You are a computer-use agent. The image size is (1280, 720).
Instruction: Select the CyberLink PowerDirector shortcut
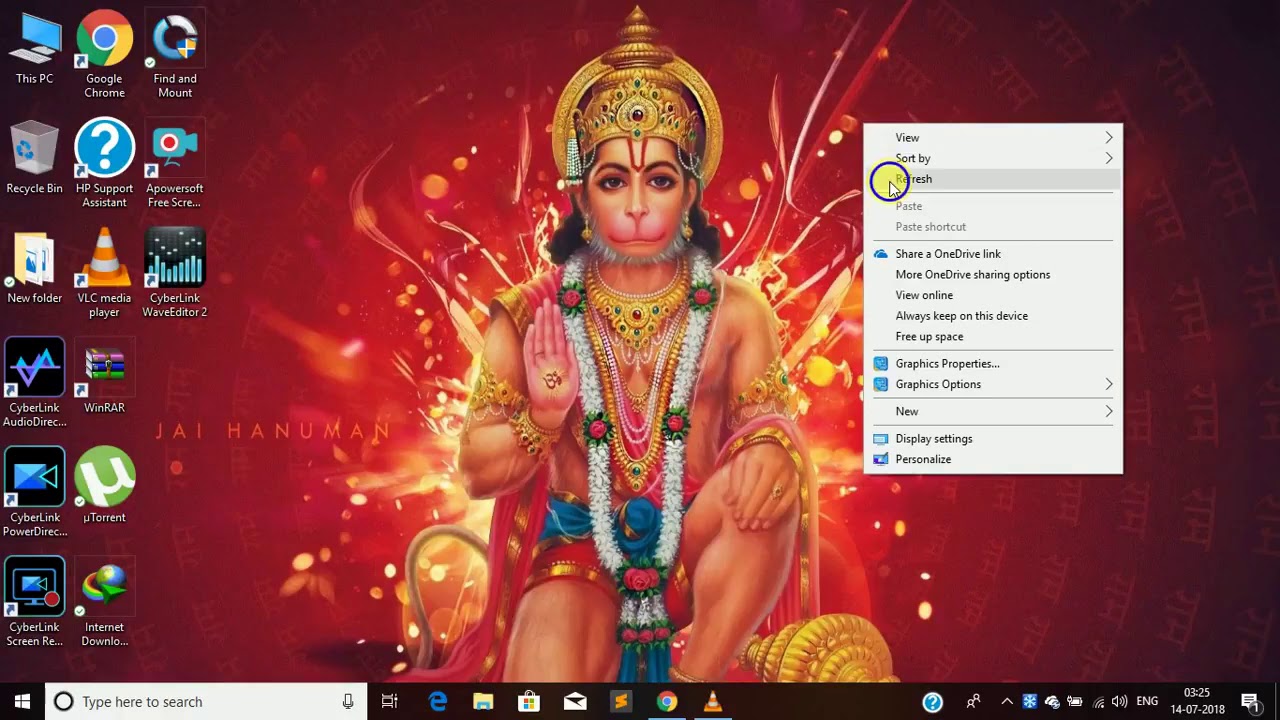coord(34,494)
